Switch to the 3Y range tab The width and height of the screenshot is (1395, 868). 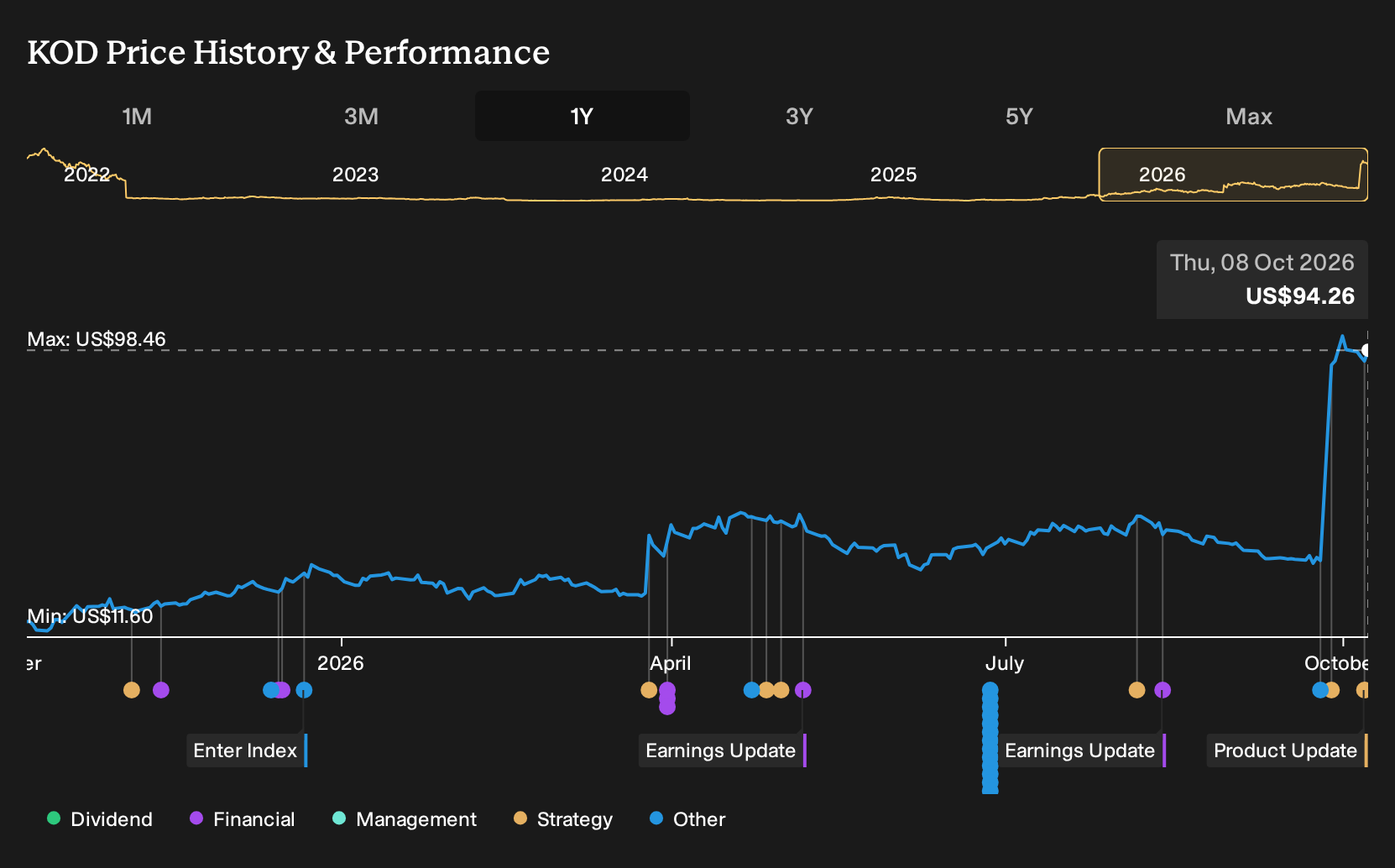(799, 116)
